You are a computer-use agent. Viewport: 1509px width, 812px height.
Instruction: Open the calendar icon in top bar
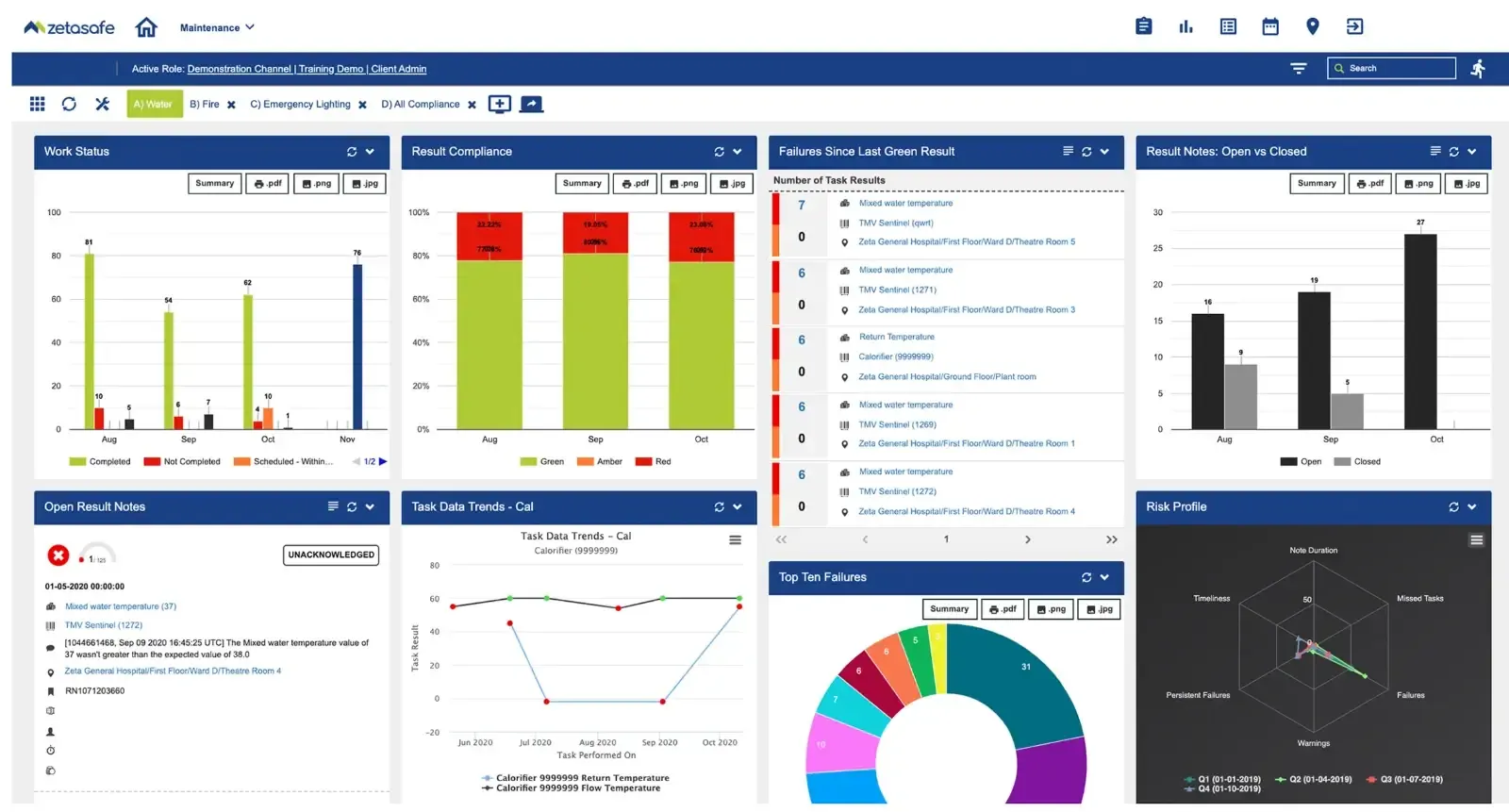1270,26
